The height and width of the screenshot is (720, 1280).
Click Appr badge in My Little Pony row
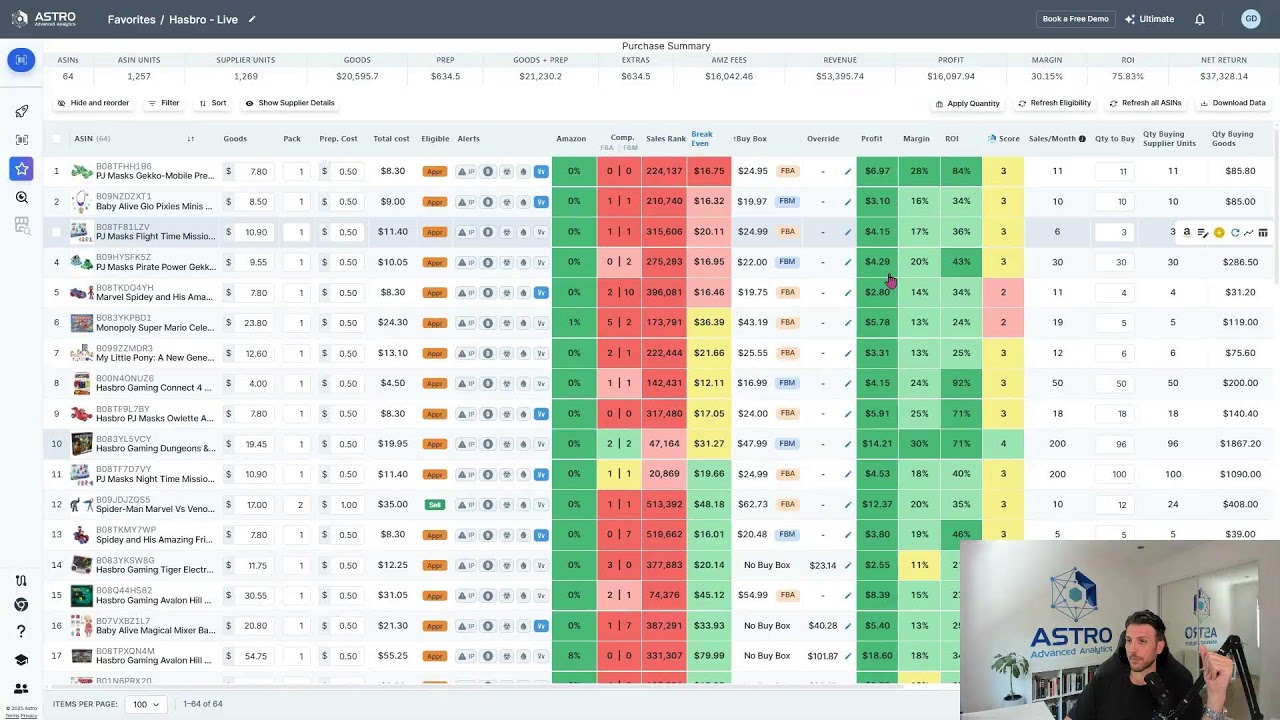(x=434, y=353)
